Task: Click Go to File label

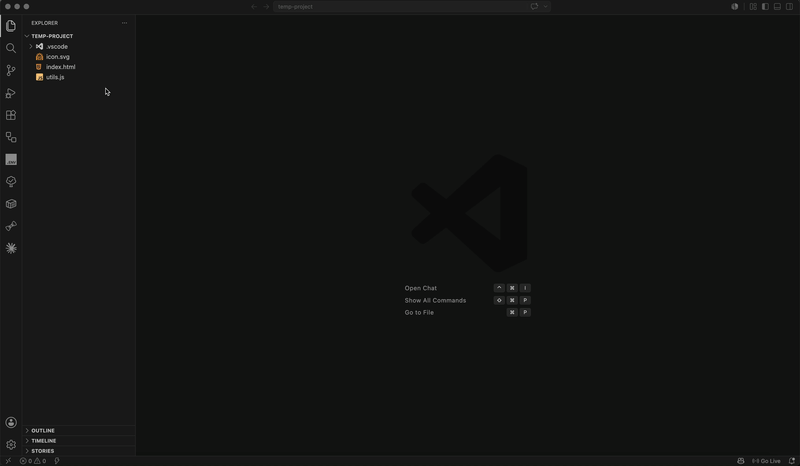Action: coord(419,312)
